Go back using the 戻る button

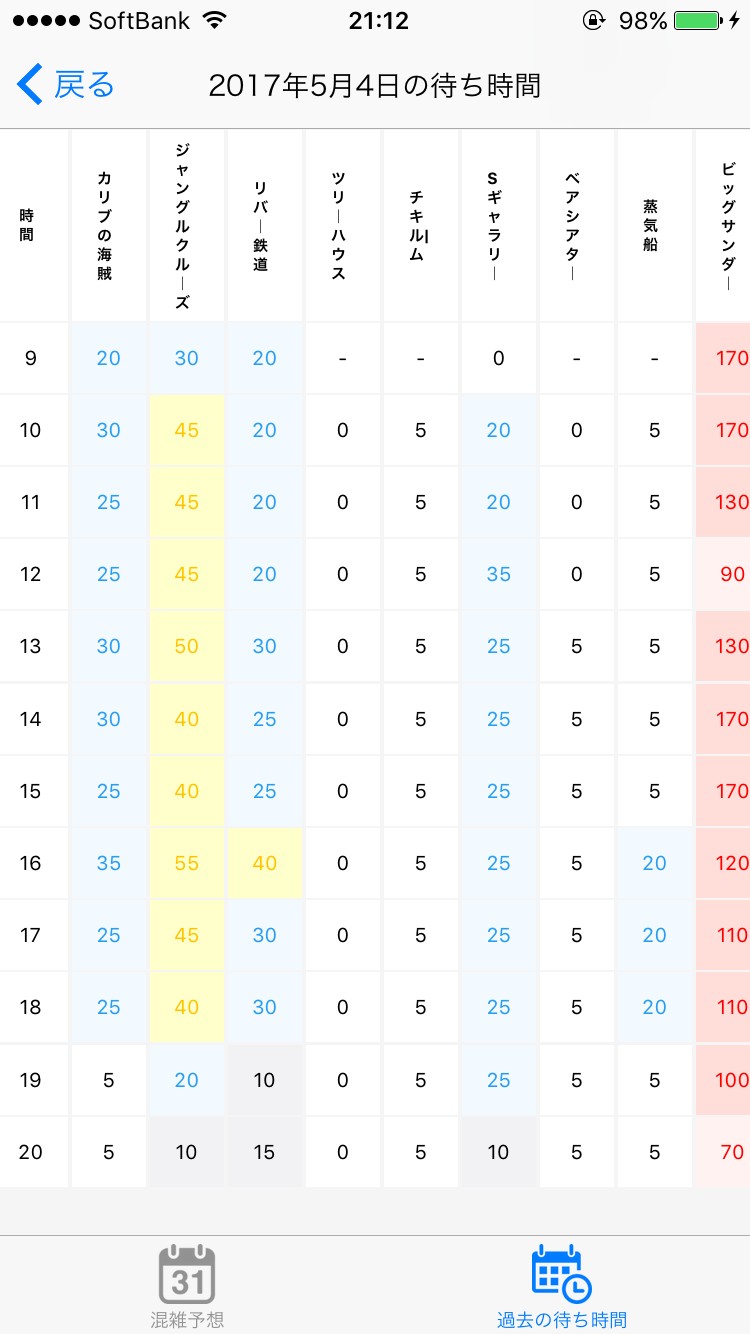84,85
